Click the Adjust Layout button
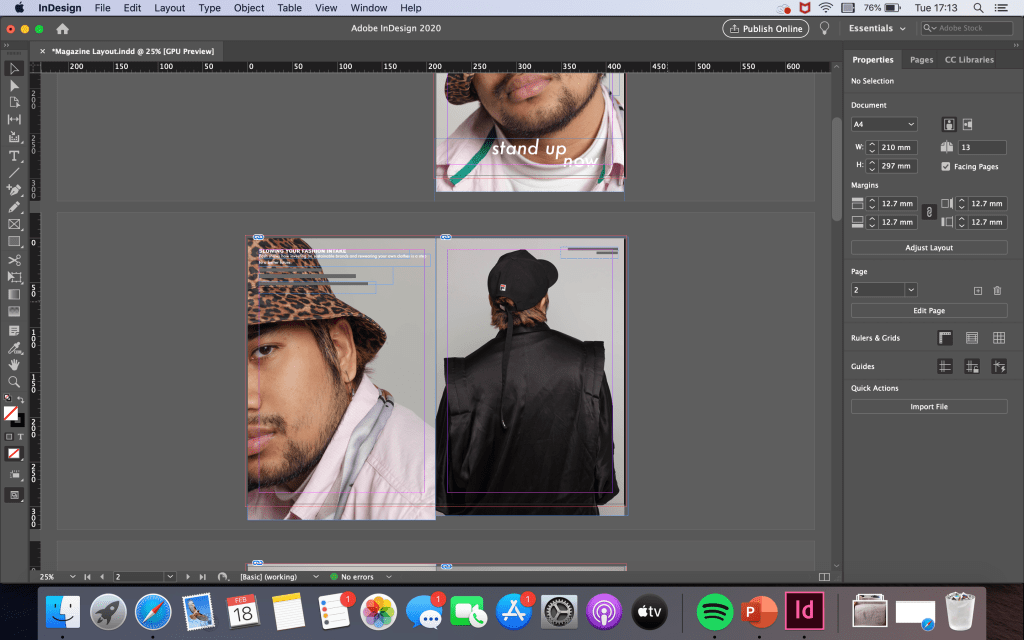This screenshot has width=1024, height=640. (x=929, y=247)
